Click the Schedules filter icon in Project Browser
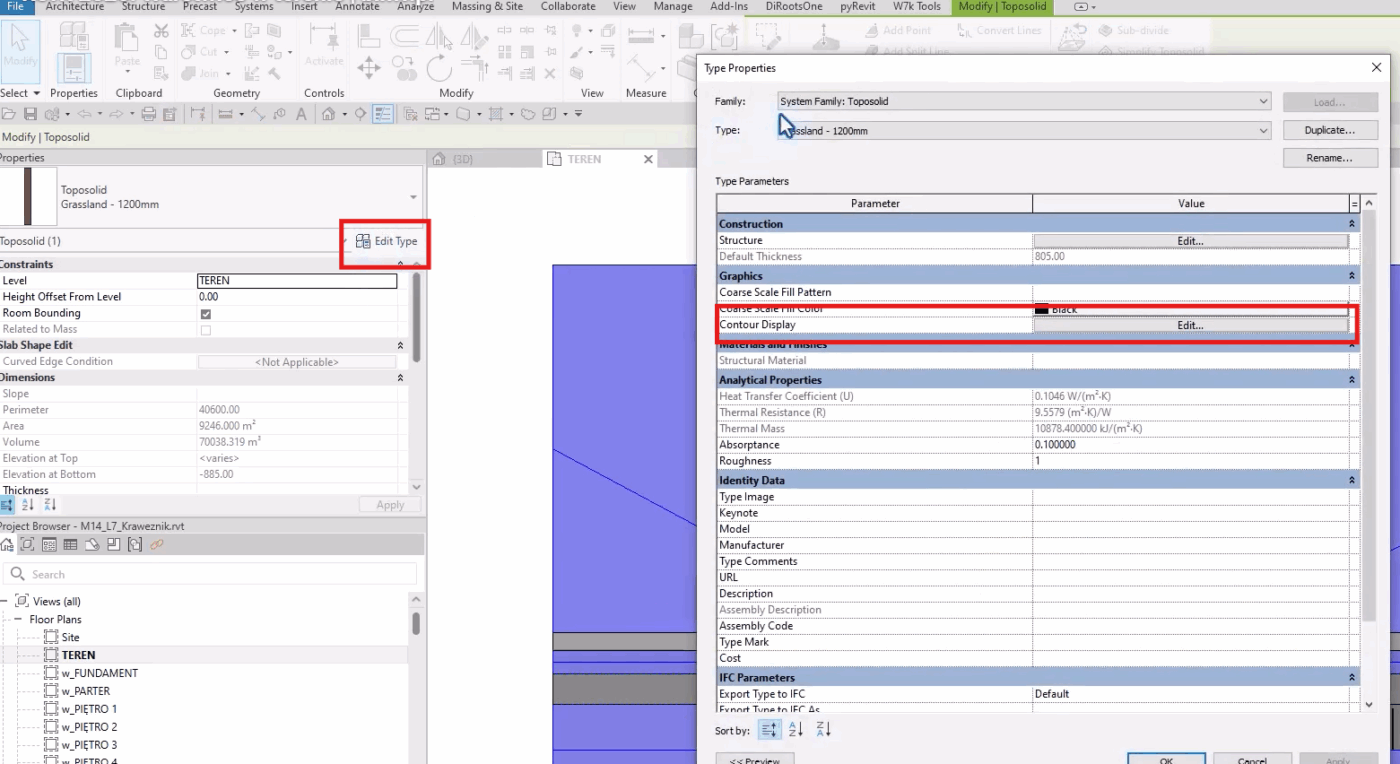Screen dimensions: 1400x764 pyautogui.click(x=70, y=545)
